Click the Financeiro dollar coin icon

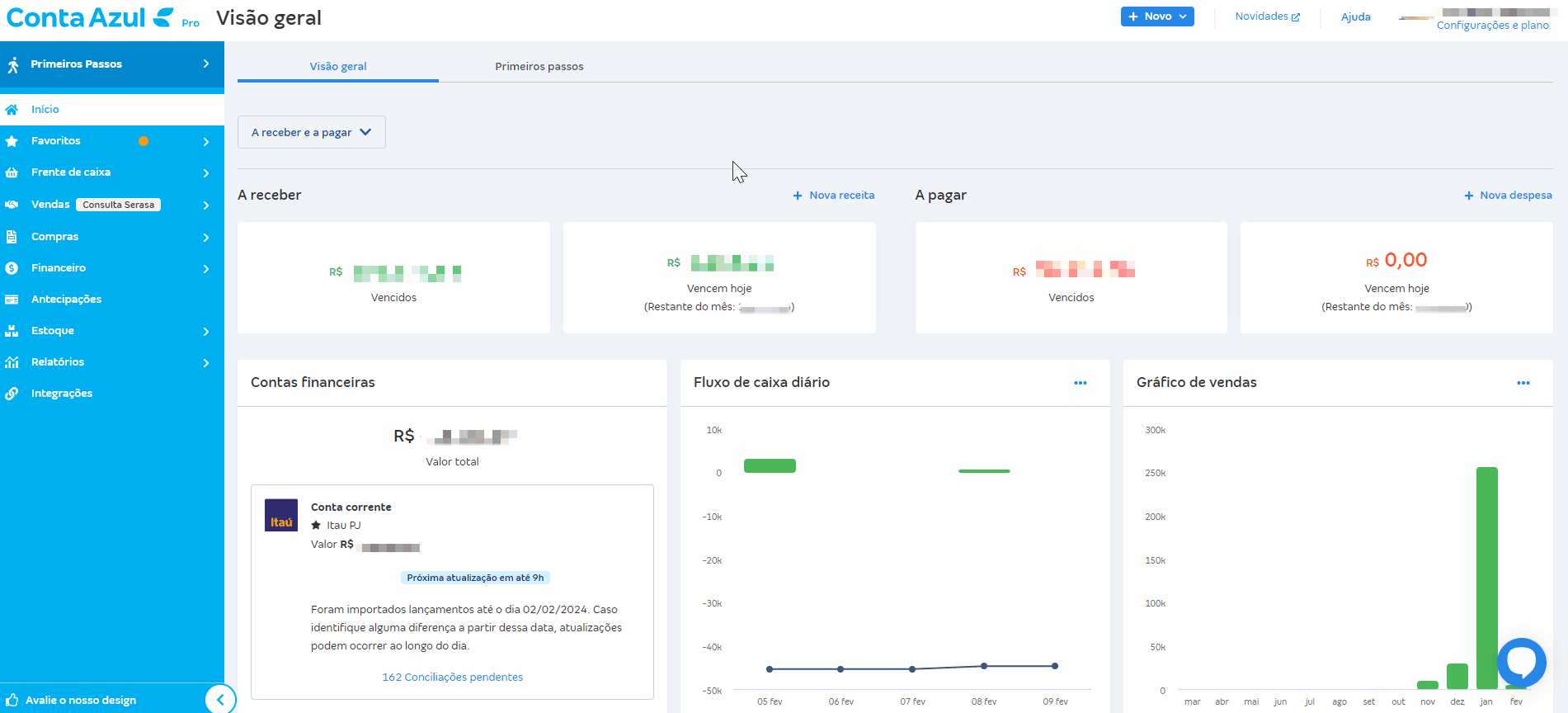pos(12,268)
